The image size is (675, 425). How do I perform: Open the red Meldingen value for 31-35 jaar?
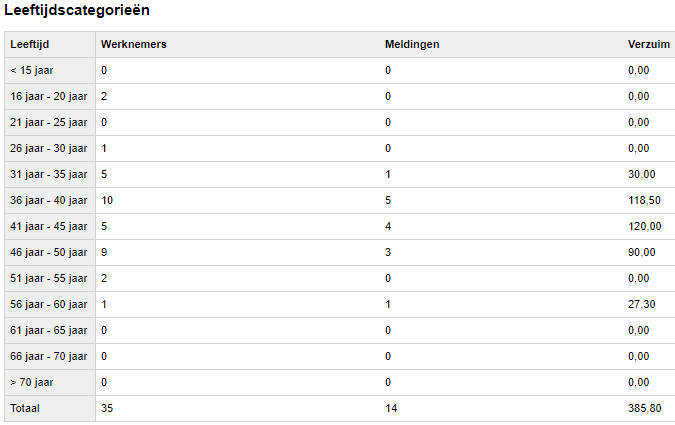388,174
